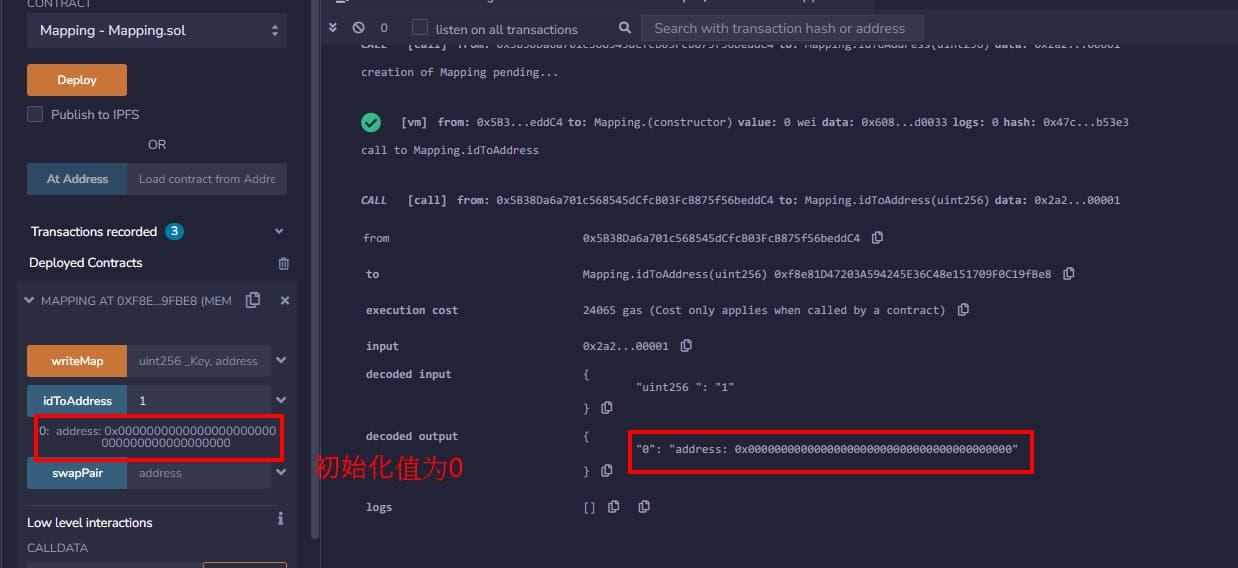Focus the transaction hash search field
This screenshot has height=568, width=1238.
click(x=782, y=28)
